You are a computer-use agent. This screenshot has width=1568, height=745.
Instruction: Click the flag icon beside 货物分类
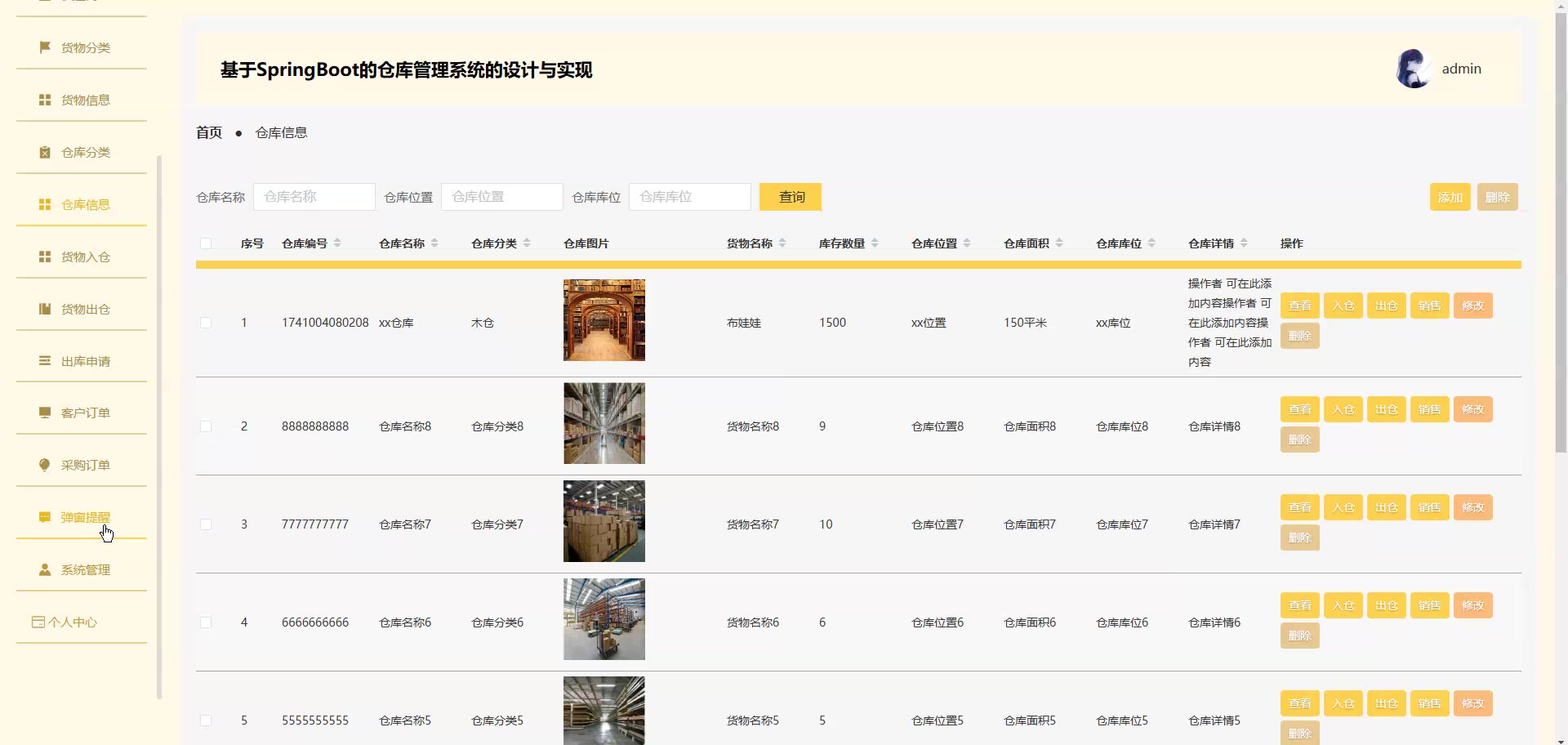45,47
